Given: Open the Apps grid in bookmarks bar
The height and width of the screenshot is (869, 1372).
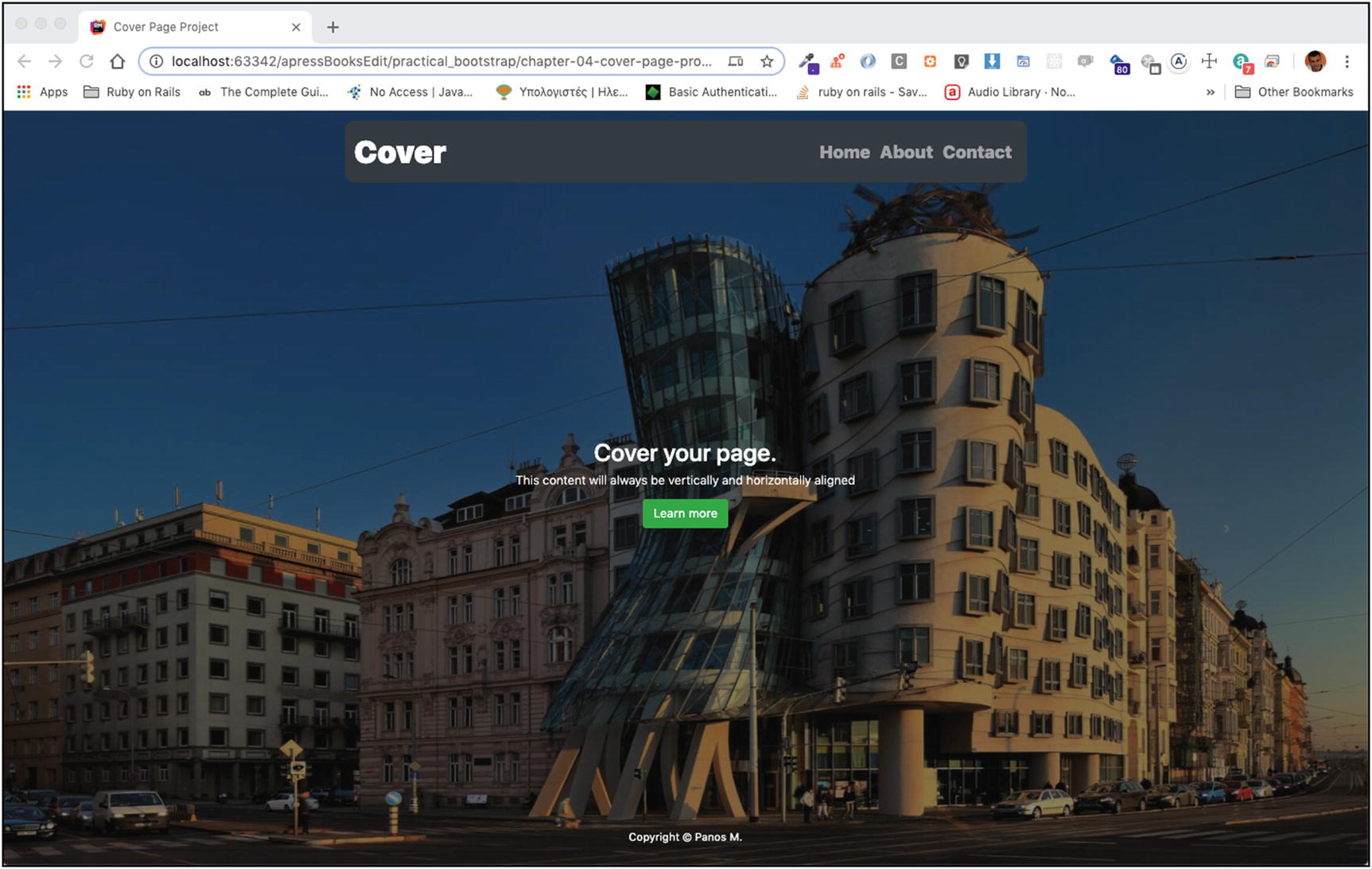Looking at the screenshot, I should point(43,92).
